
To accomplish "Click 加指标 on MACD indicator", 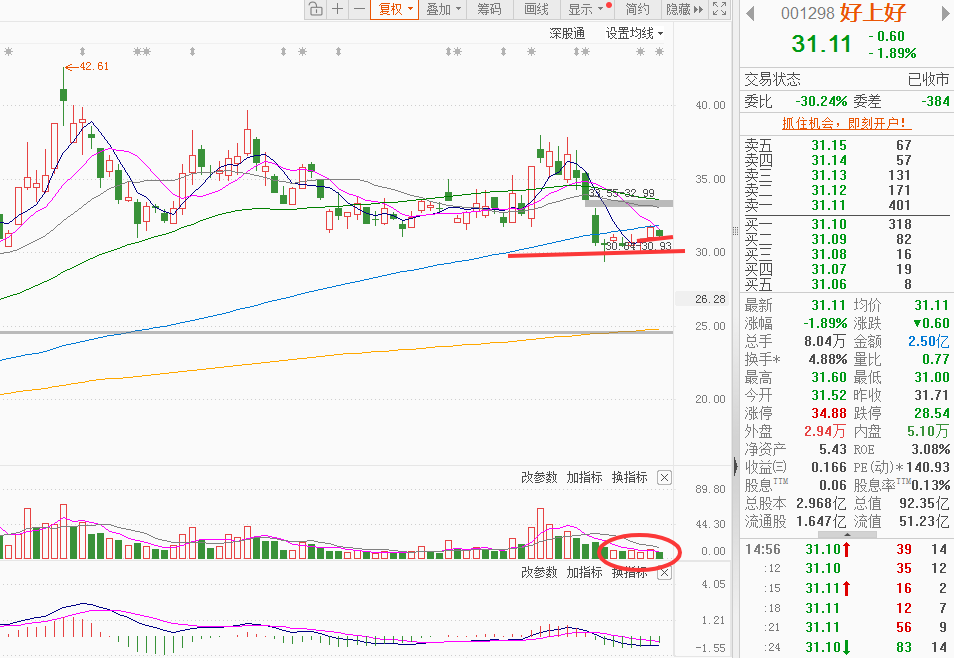I will point(585,572).
